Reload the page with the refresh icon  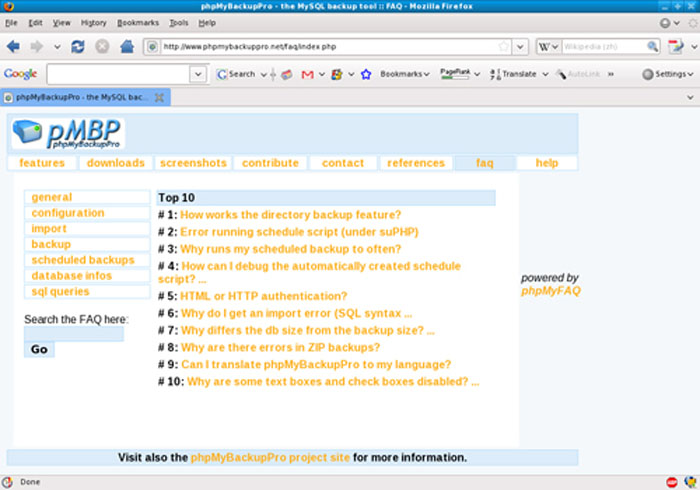[78, 46]
